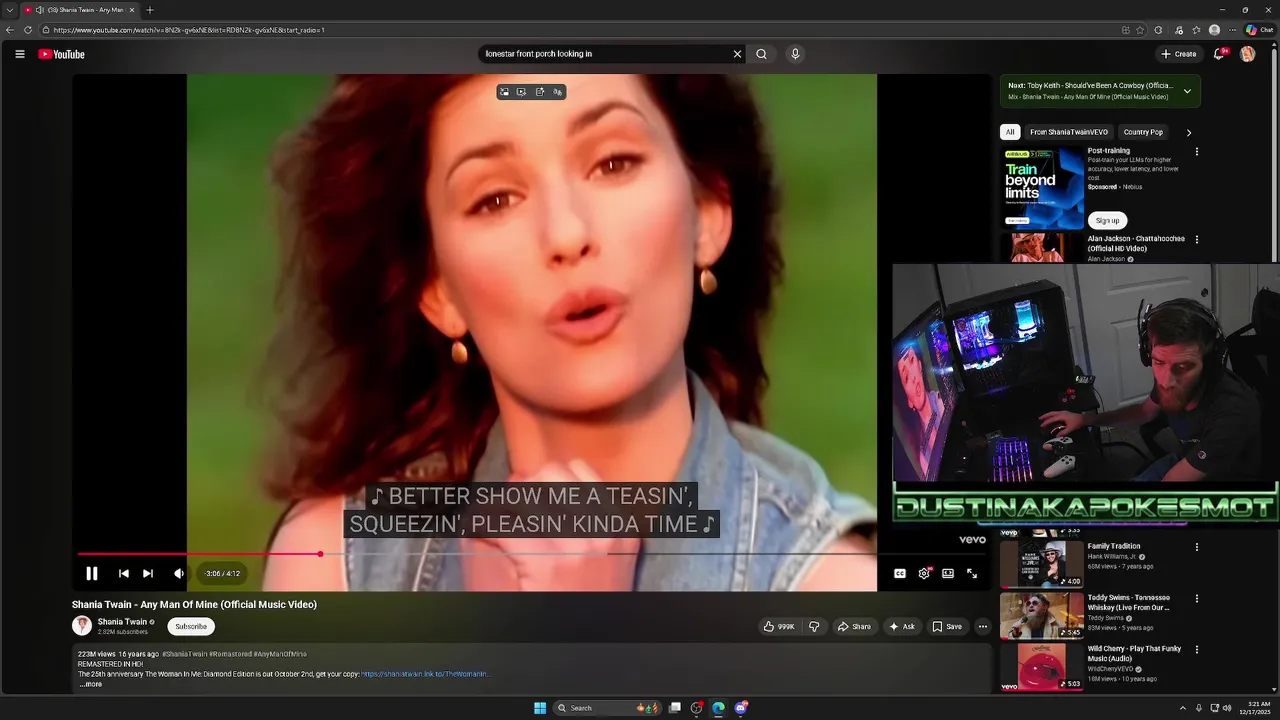The height and width of the screenshot is (720, 1280).
Task: Open the player settings gear
Action: coord(924,573)
